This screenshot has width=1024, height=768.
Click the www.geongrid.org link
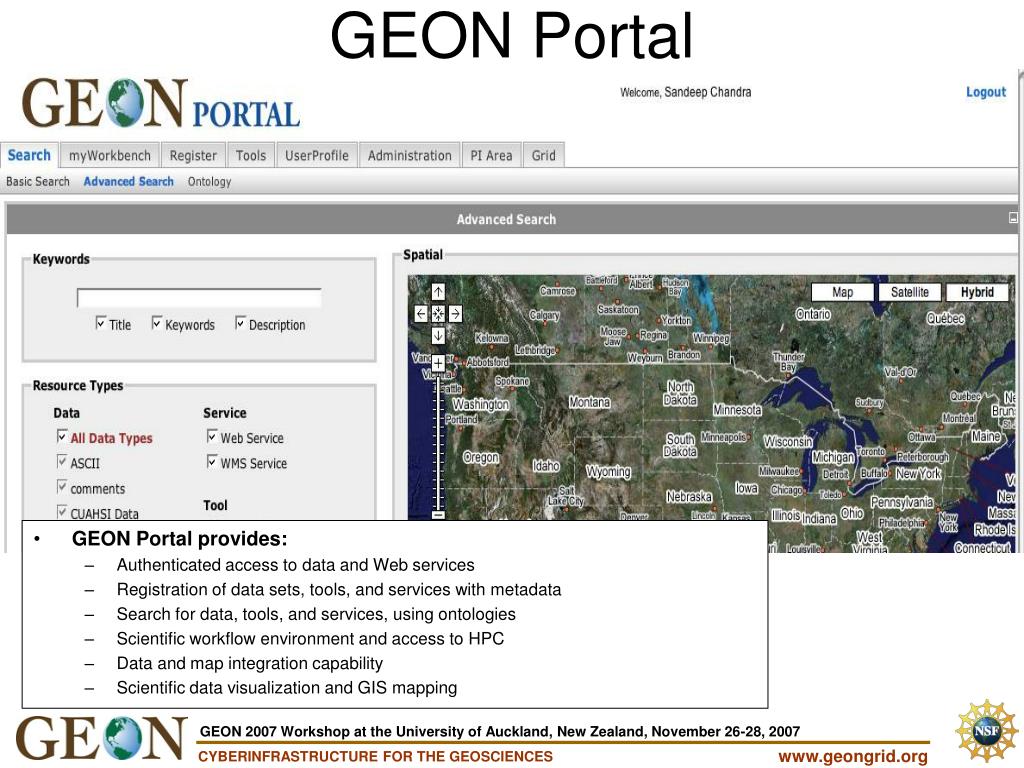[853, 756]
